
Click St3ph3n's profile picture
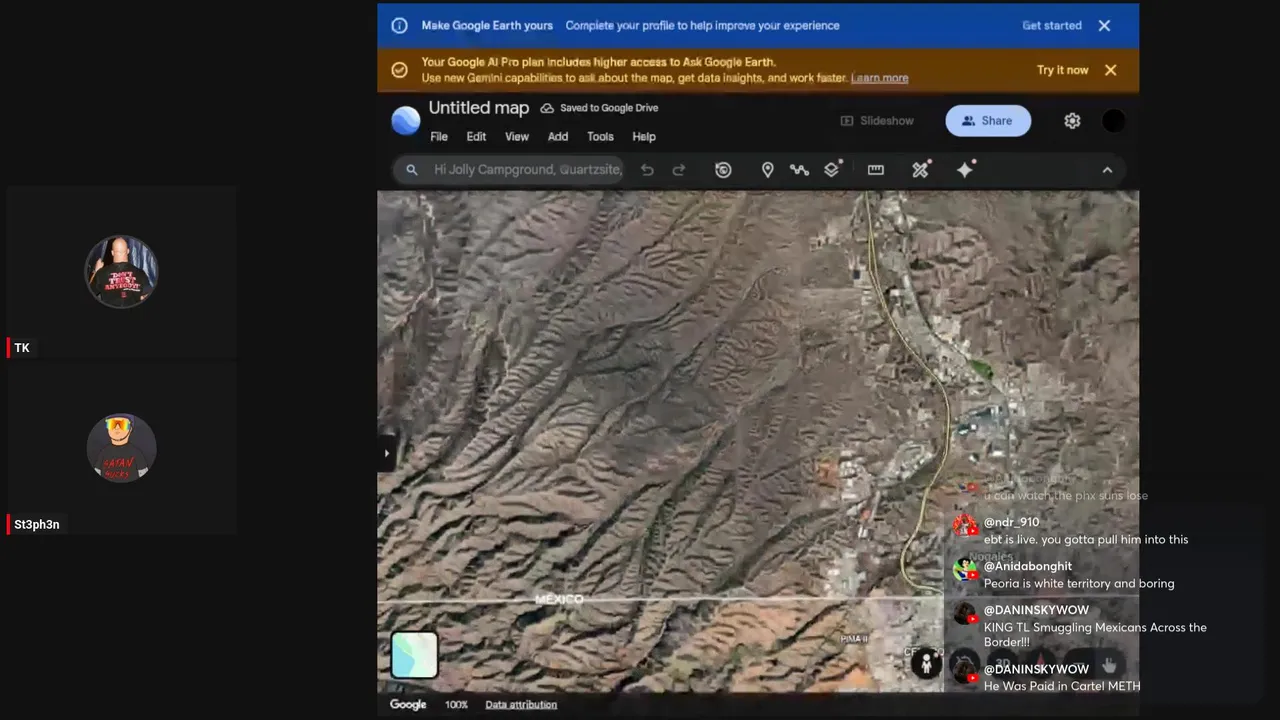(x=121, y=448)
